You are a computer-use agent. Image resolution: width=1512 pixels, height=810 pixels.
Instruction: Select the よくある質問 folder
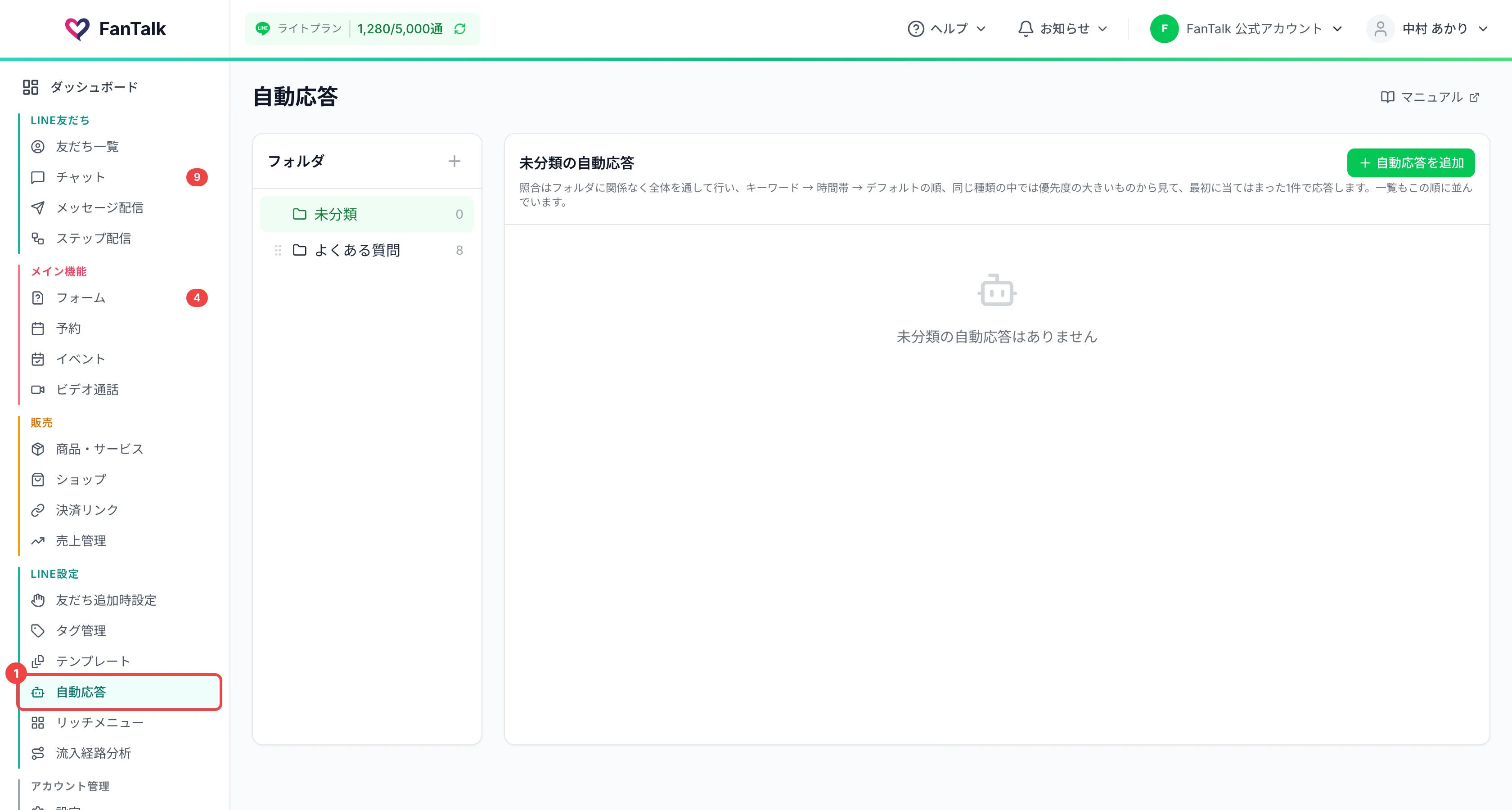[367, 251]
